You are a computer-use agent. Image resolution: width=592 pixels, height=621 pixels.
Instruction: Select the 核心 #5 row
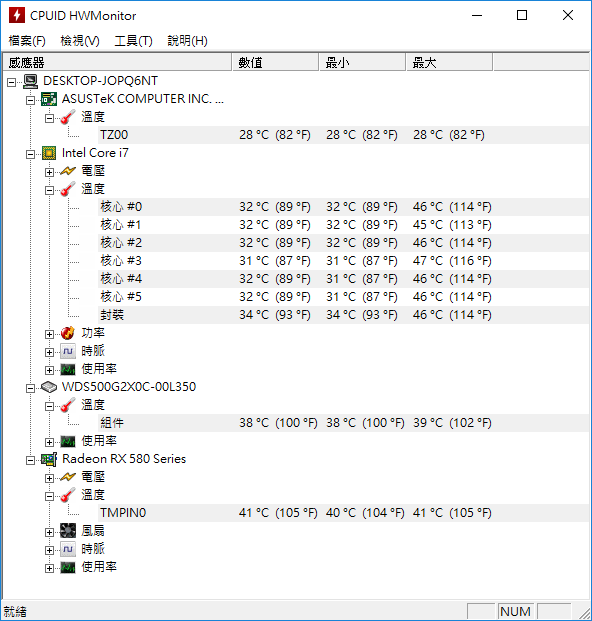[344, 297]
